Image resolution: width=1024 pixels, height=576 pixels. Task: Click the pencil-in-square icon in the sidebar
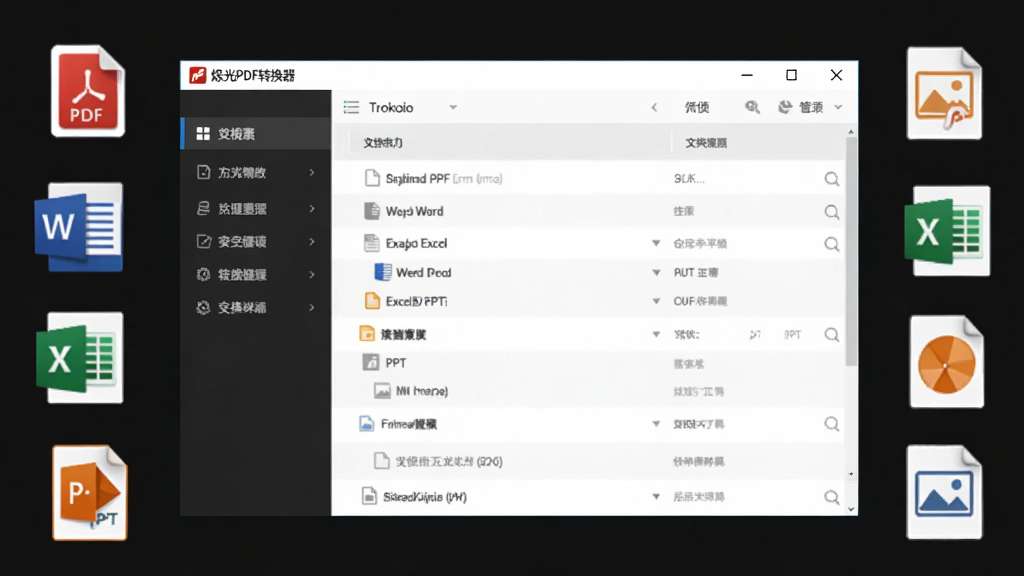click(x=203, y=242)
